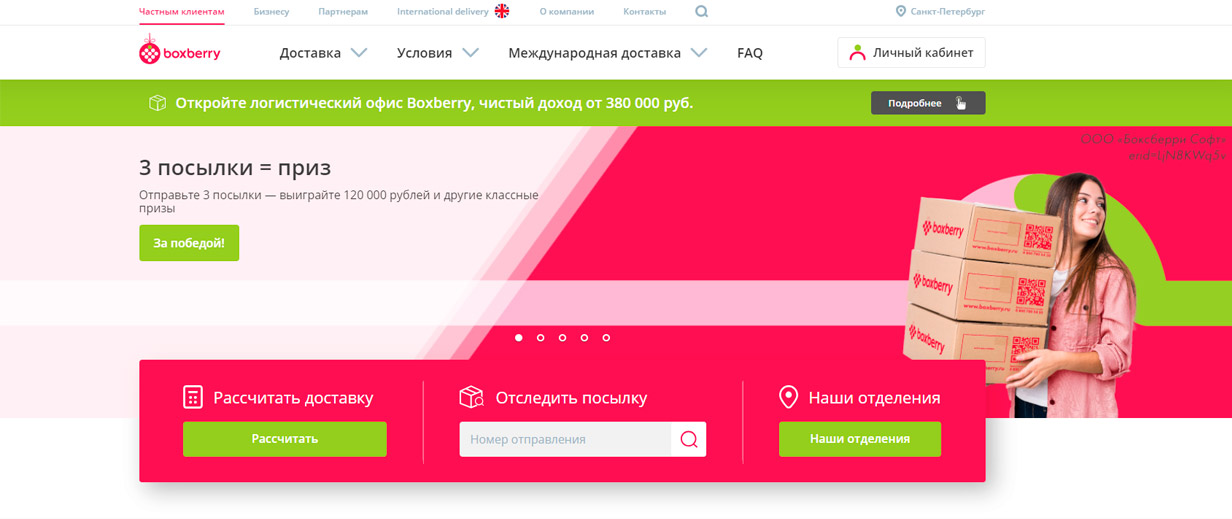Image resolution: width=1232 pixels, height=519 pixels.
Task: Click the Номер отправления input field
Action: point(564,439)
